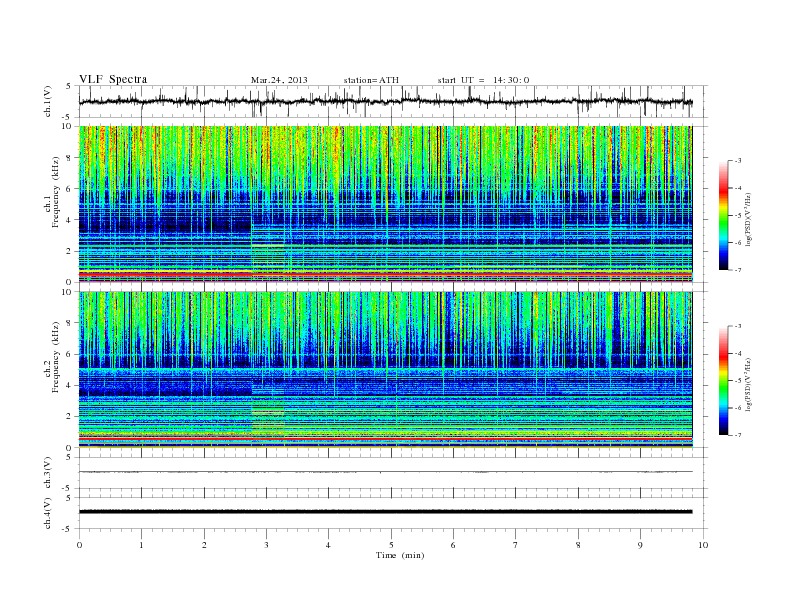Click the ch.1 'log(PSD)(V²/Hz)' colorbar label
Viewport: 792px width, 612px height.
click(748, 219)
